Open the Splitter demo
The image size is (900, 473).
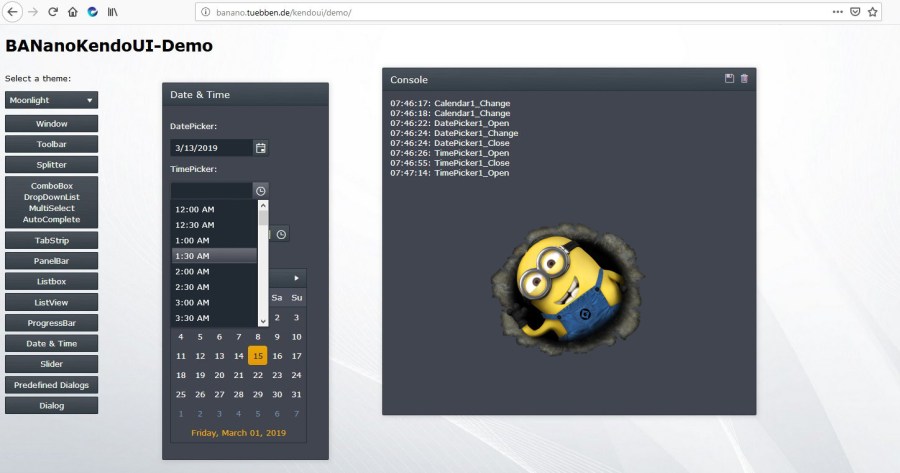[x=51, y=164]
